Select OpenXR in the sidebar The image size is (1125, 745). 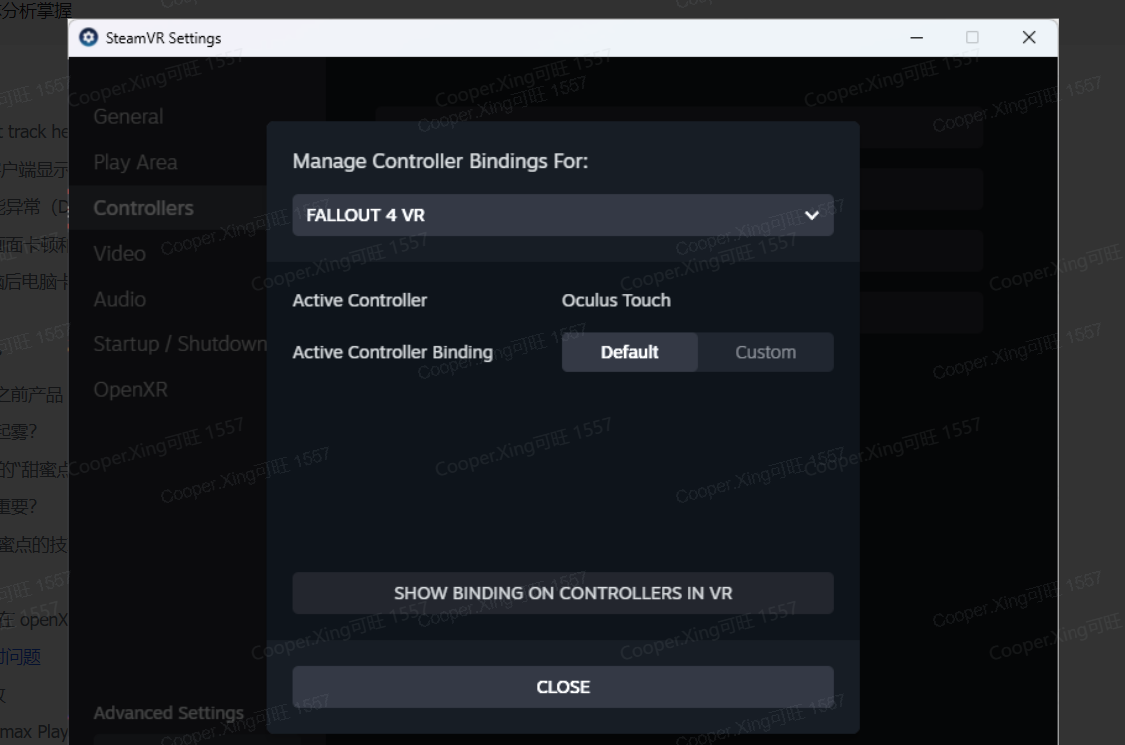click(x=131, y=390)
